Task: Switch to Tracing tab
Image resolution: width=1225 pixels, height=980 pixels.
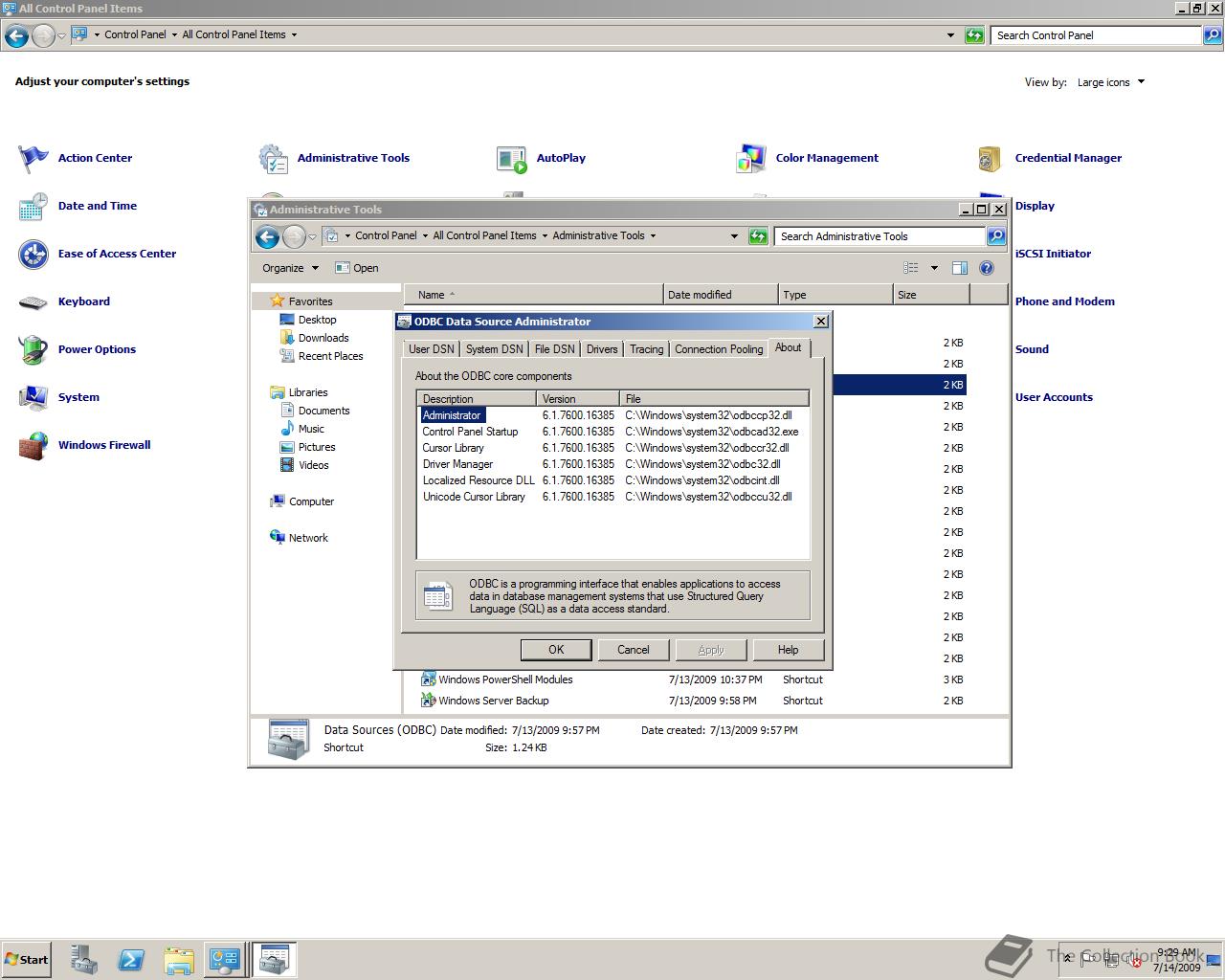Action: coord(647,349)
